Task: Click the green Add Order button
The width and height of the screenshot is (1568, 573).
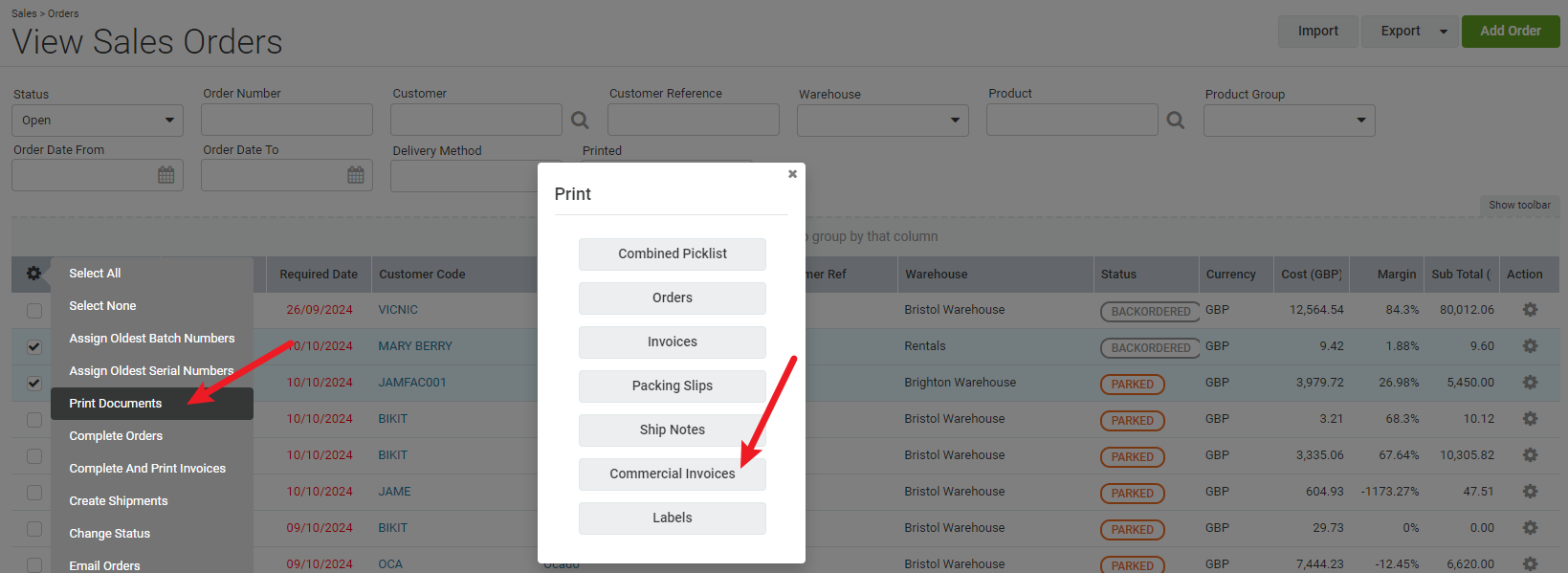Action: click(x=1511, y=32)
